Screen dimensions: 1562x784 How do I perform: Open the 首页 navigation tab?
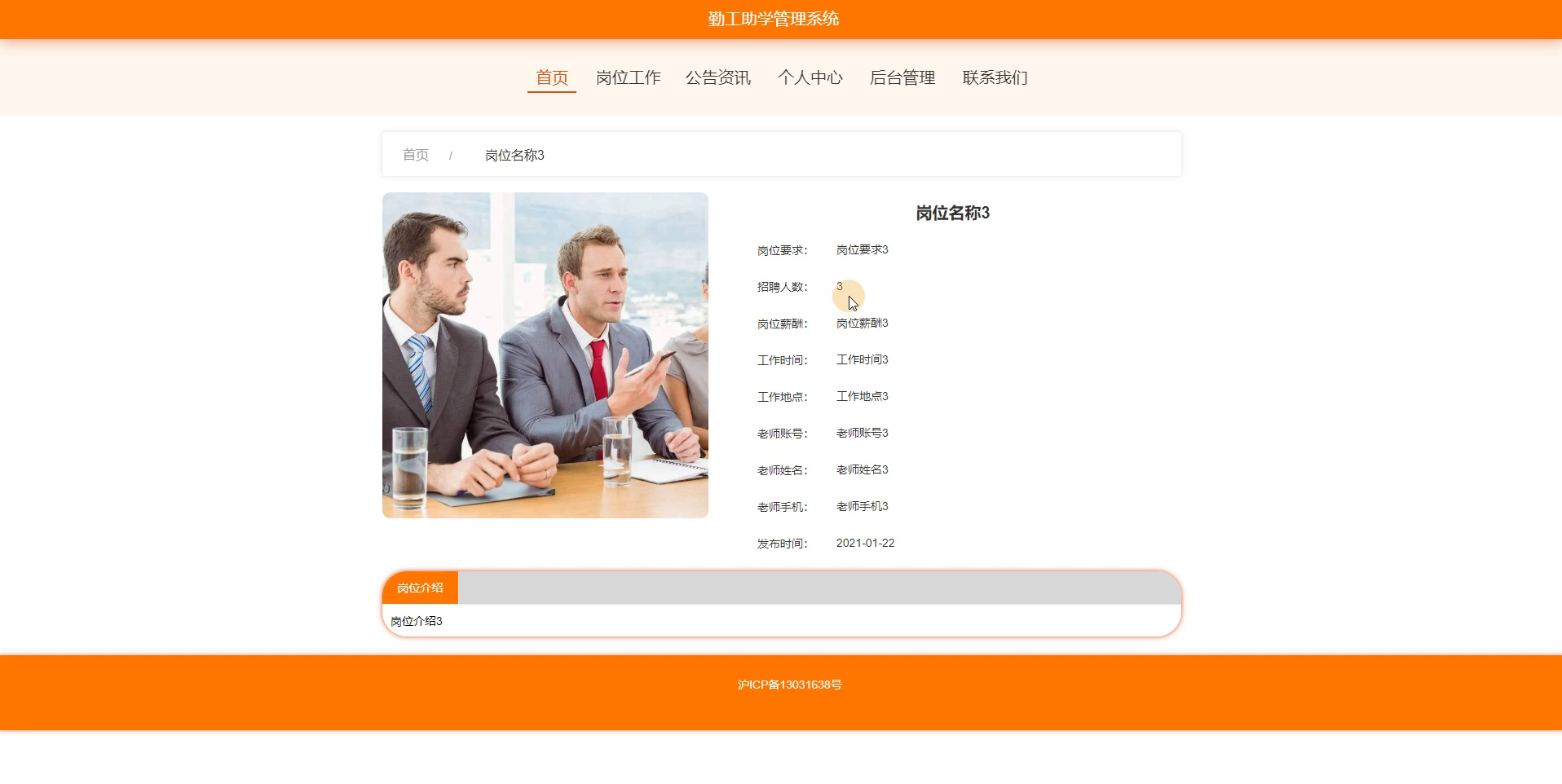pyautogui.click(x=552, y=77)
